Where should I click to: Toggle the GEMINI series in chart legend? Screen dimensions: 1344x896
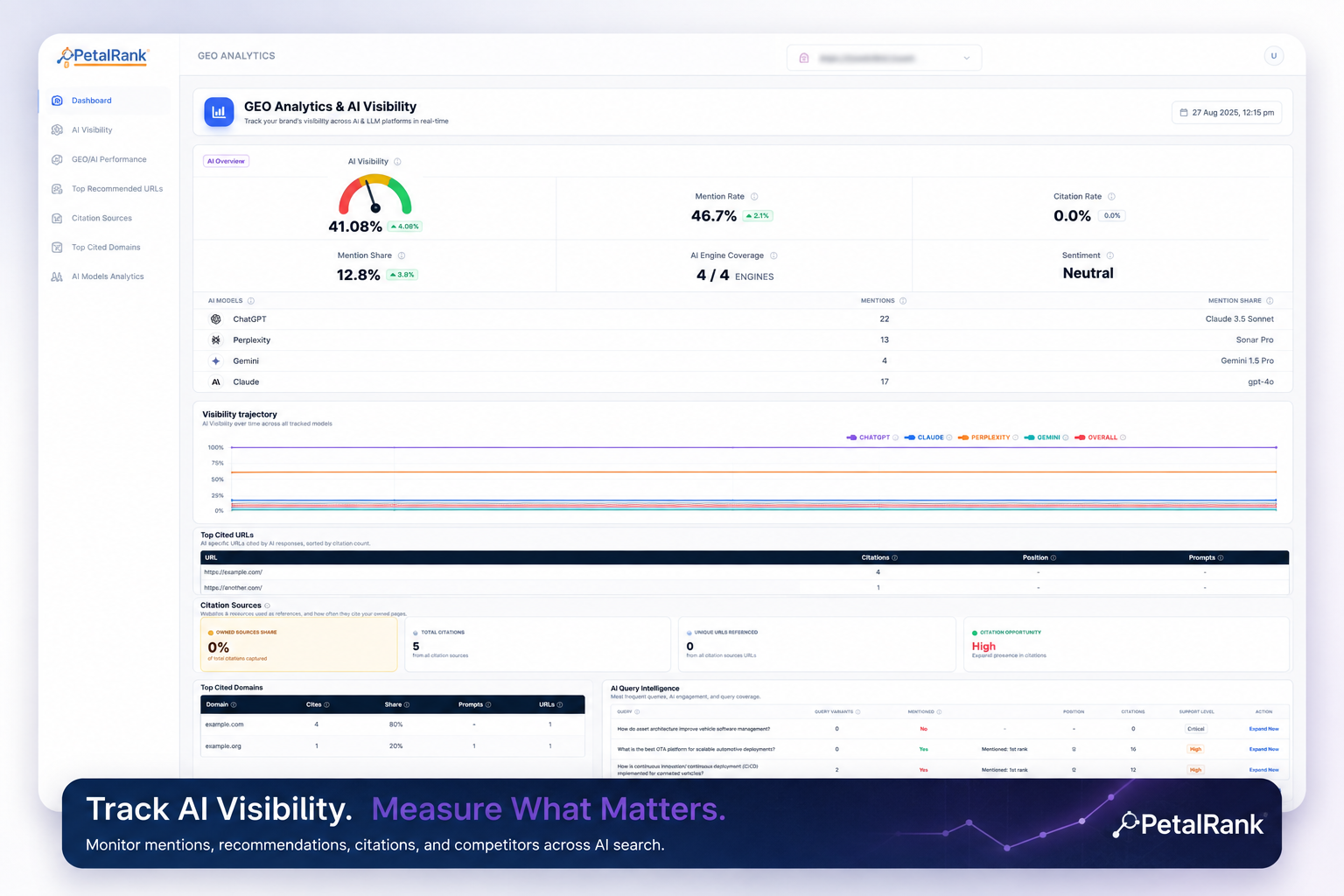pos(1042,437)
